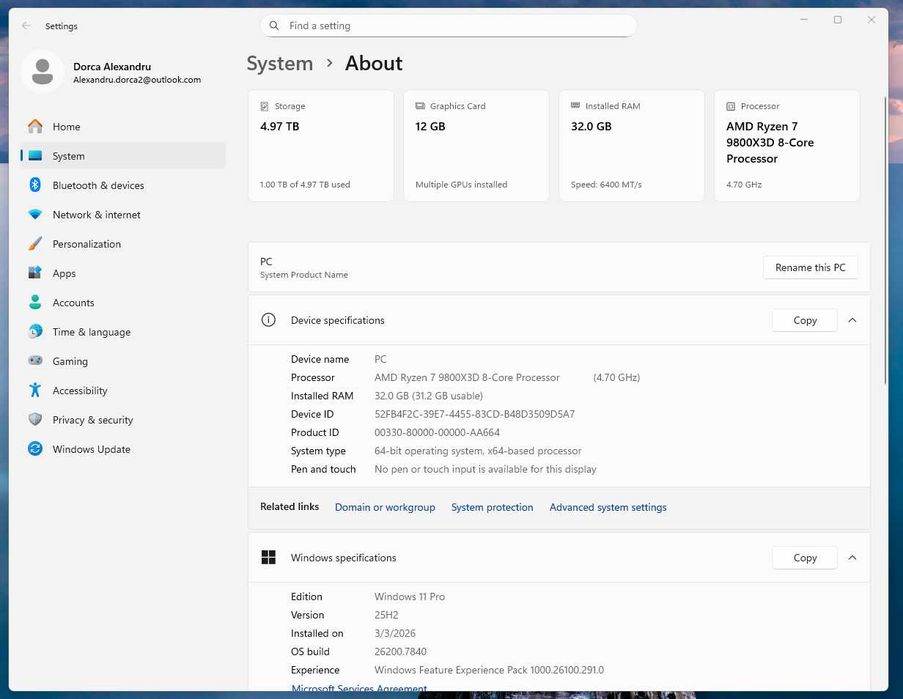This screenshot has height=699, width=903.
Task: Open the Domain or workgroup link
Action: tap(385, 508)
